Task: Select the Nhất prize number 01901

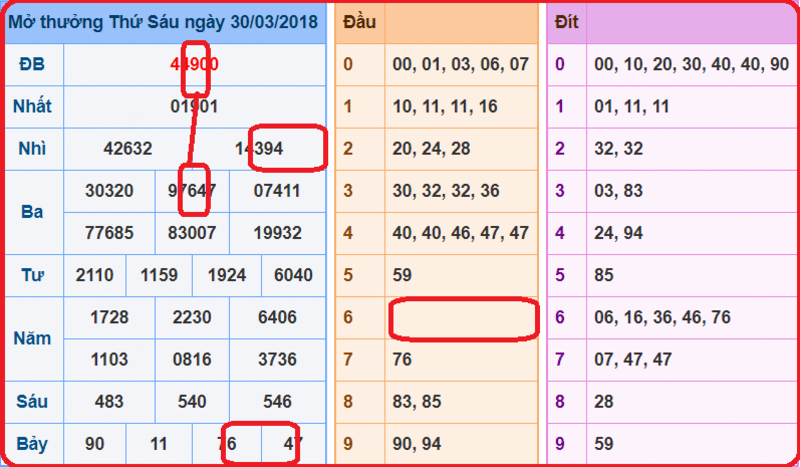Action: click(x=194, y=107)
